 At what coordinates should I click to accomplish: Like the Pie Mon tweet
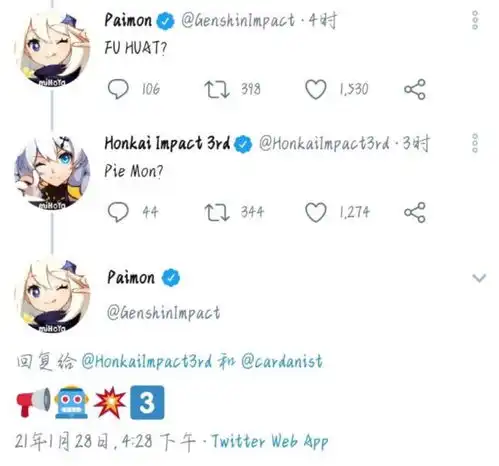[x=315, y=212]
